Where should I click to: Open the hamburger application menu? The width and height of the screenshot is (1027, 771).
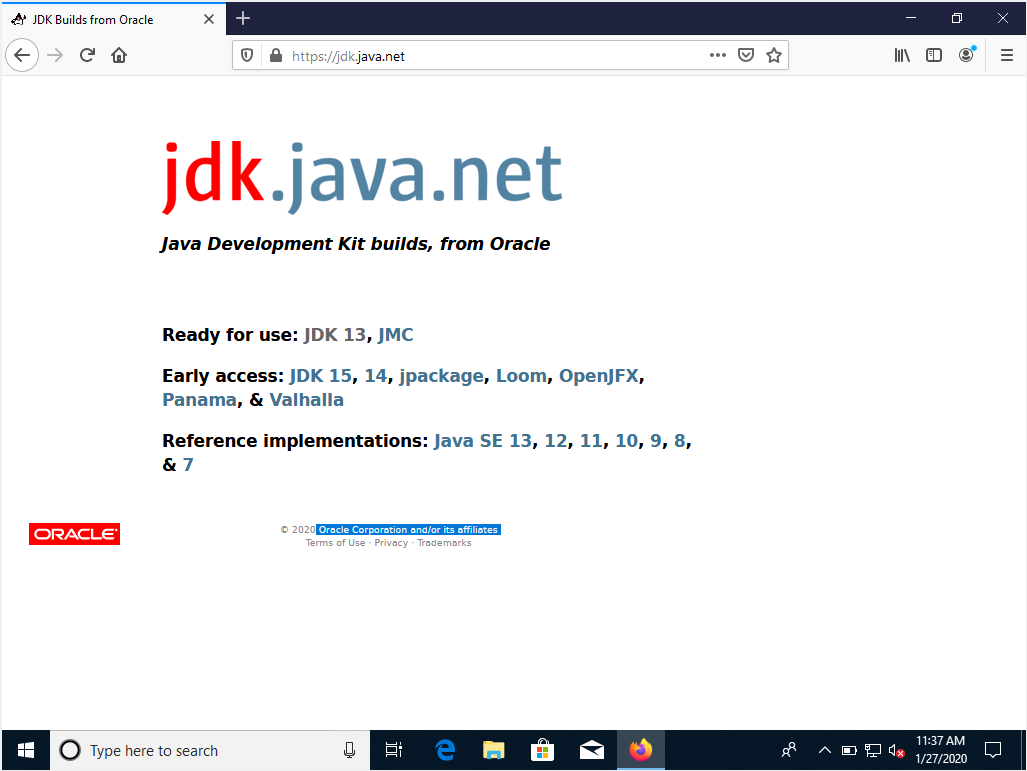click(x=1007, y=56)
